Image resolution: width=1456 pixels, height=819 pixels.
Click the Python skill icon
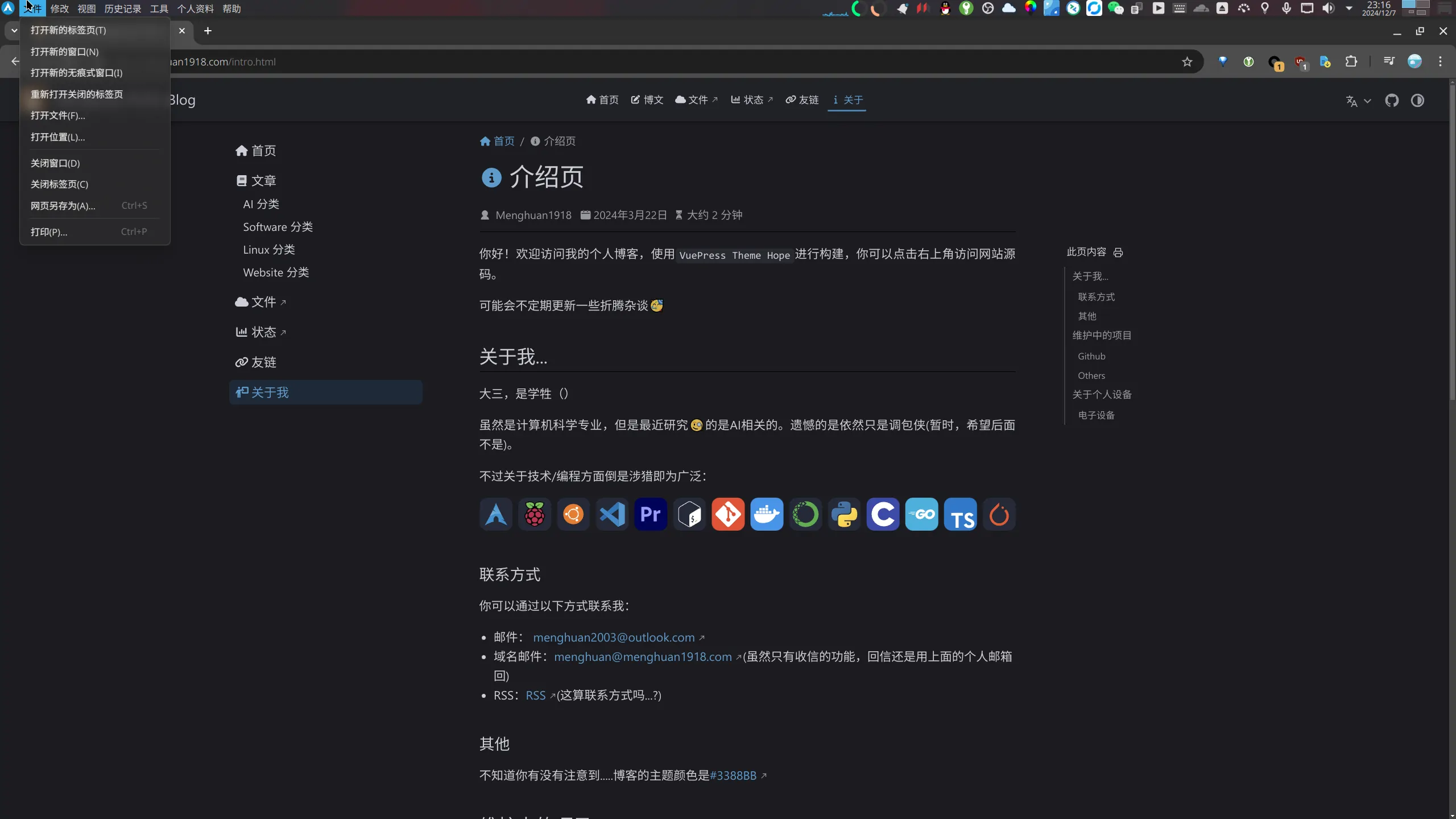(x=844, y=515)
